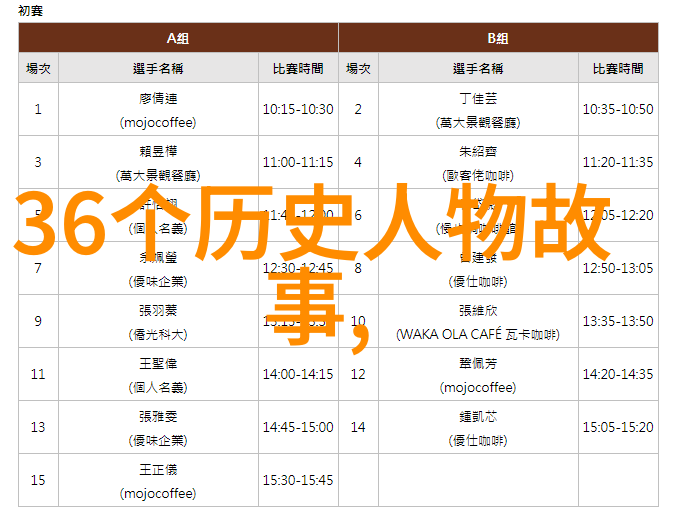This screenshot has height=509, width=694.
Task: Click the A組 group header
Action: tap(178, 38)
